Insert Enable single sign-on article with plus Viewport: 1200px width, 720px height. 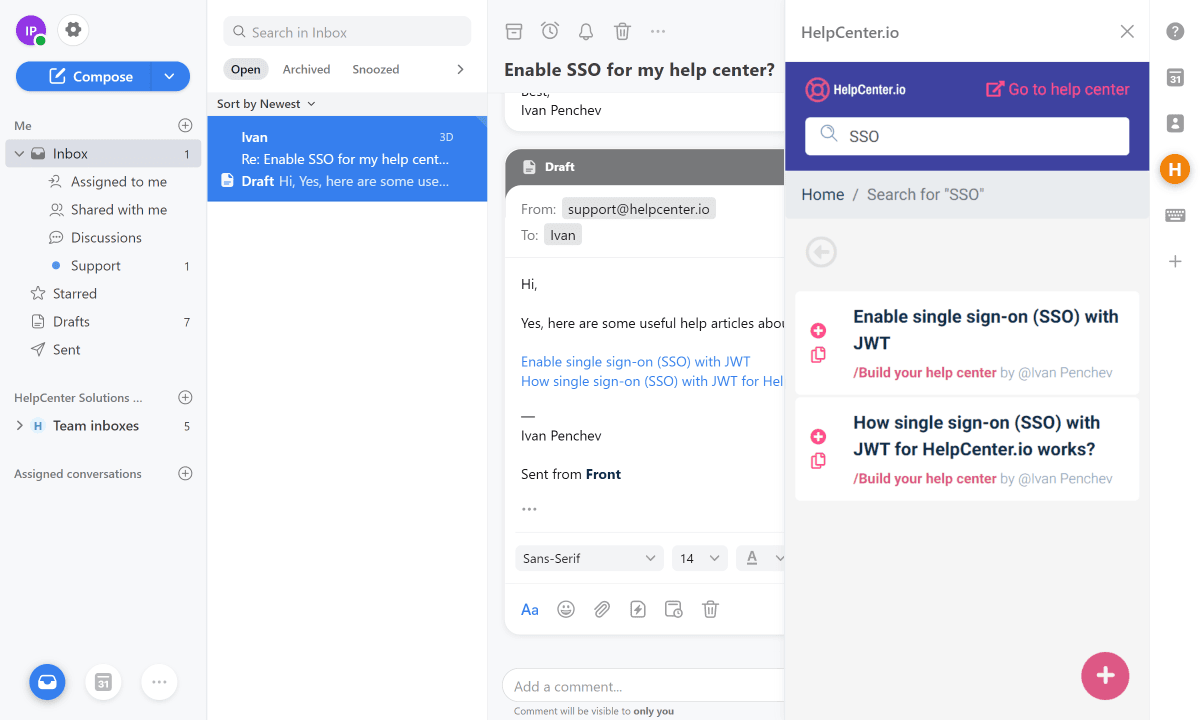tap(818, 331)
